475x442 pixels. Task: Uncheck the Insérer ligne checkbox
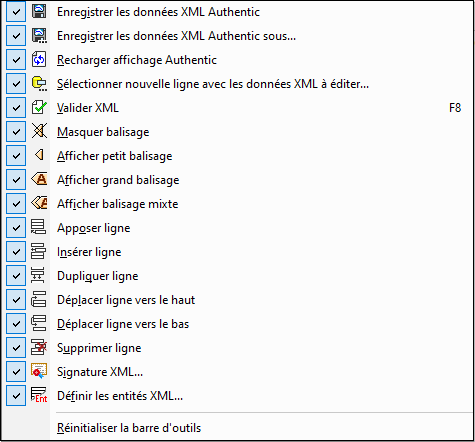click(x=16, y=252)
